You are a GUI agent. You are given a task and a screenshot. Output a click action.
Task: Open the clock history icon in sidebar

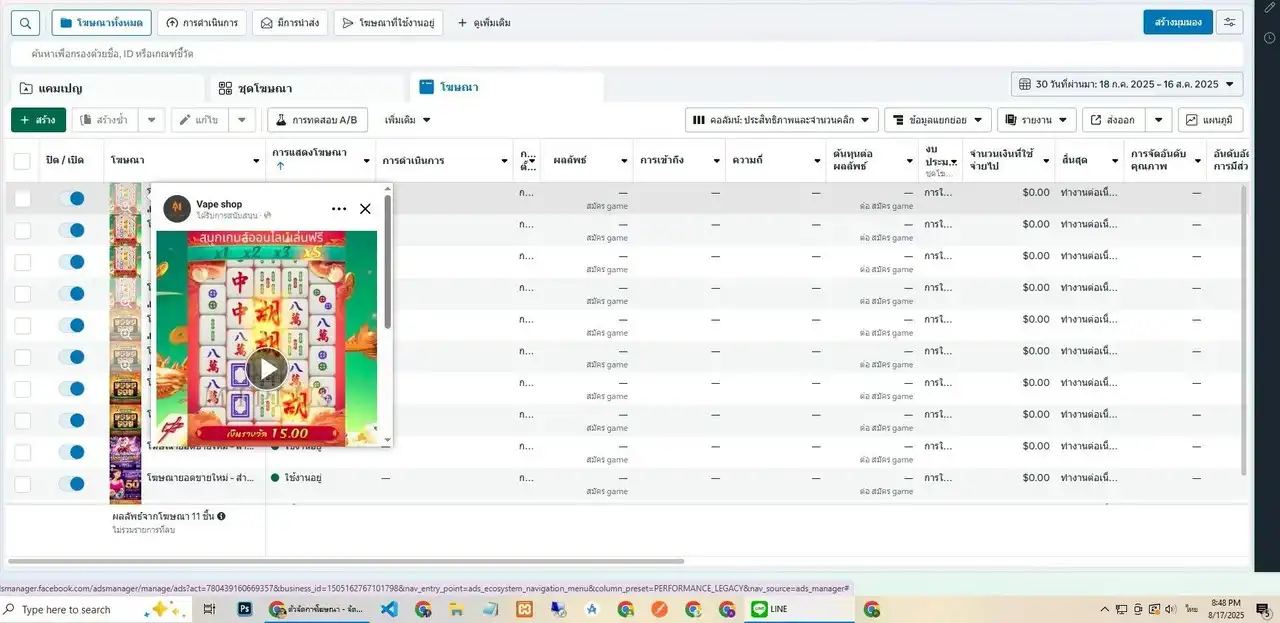pos(1269,38)
